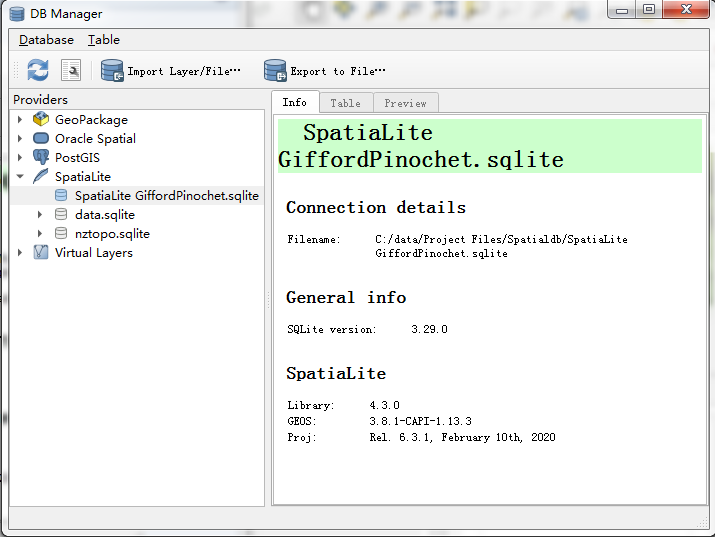
Task: Click the SpatiaLite feather icon
Action: (41, 176)
